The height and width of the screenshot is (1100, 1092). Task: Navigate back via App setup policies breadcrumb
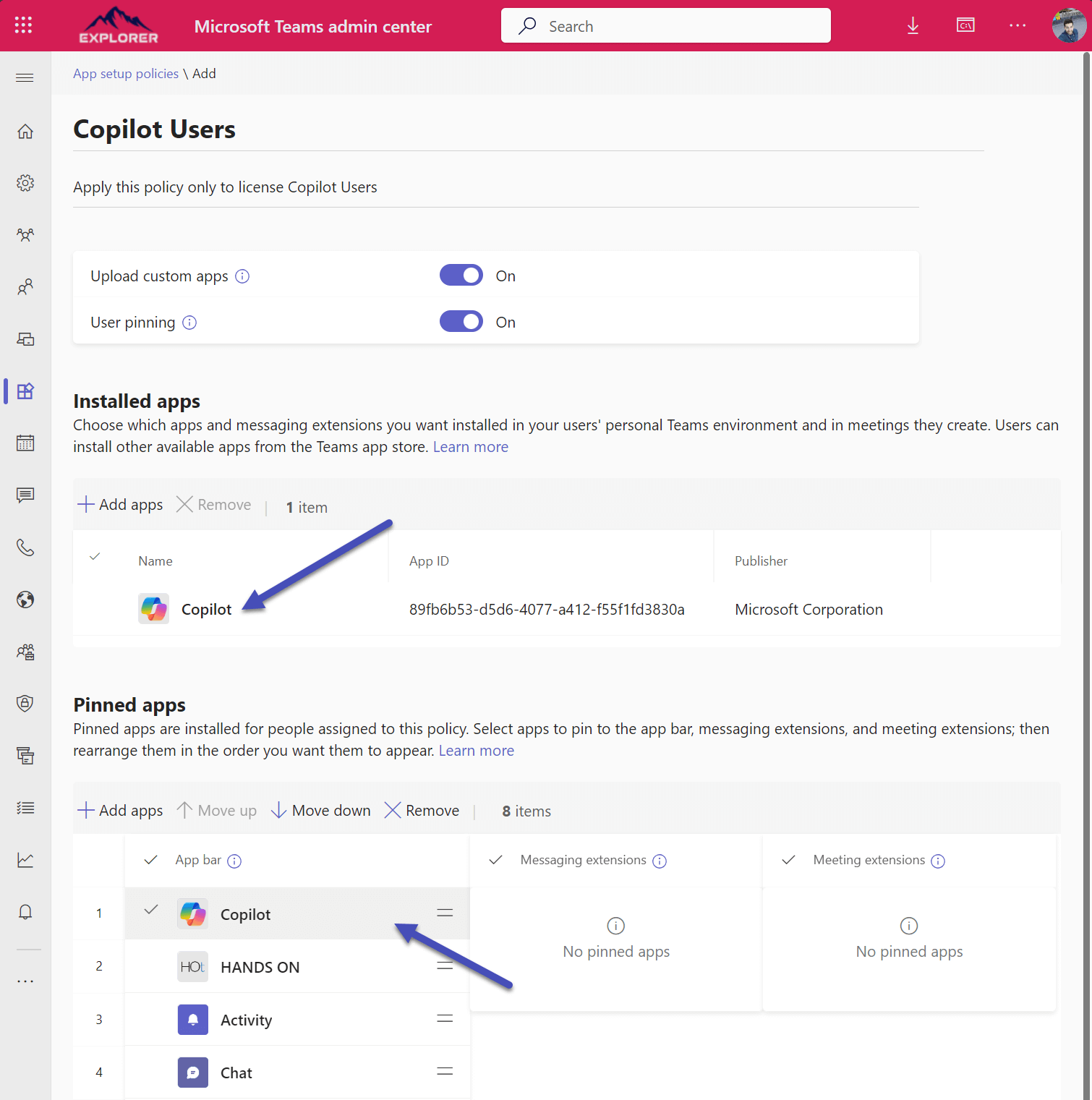pos(125,73)
